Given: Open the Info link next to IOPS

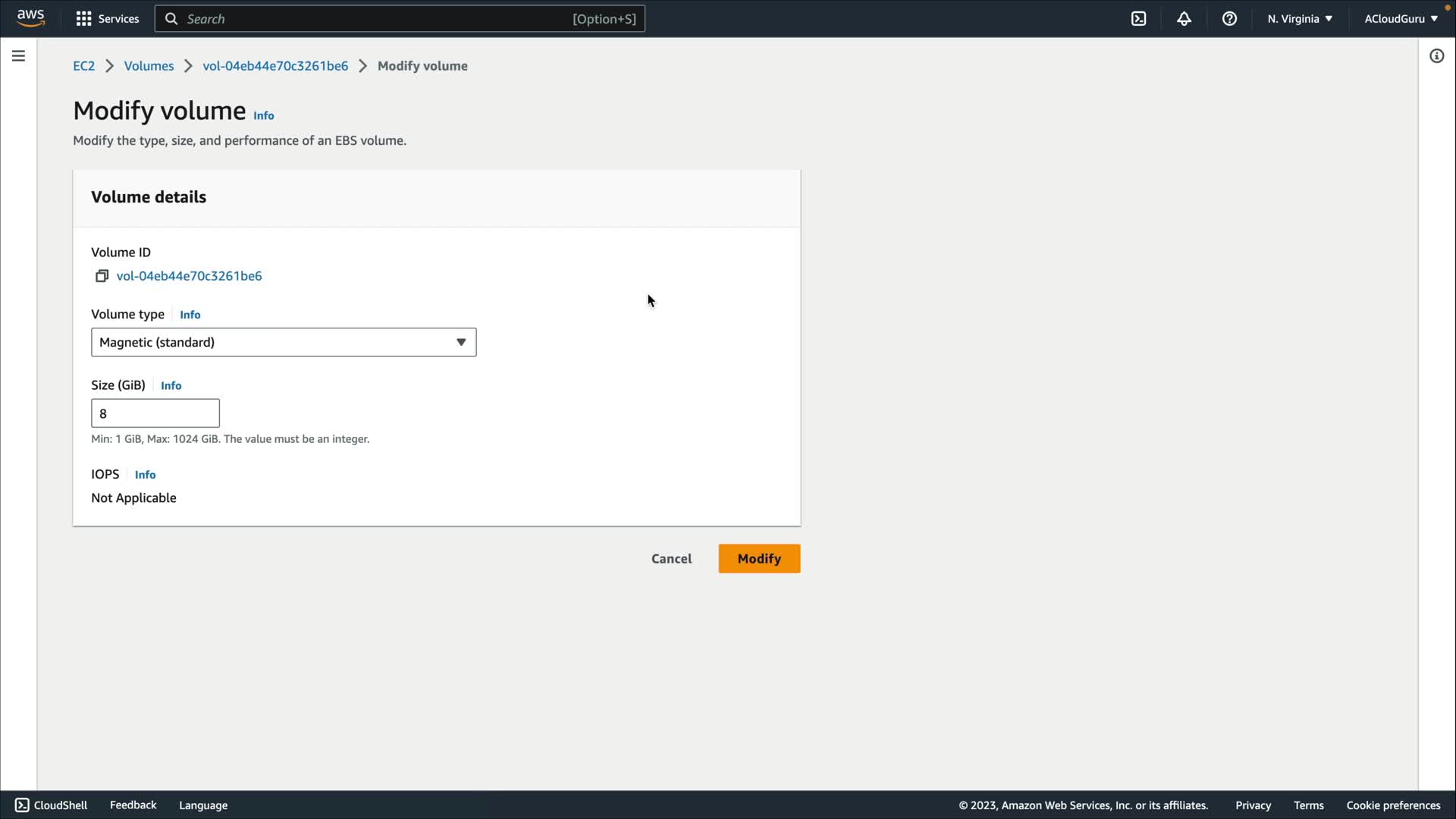Looking at the screenshot, I should (x=145, y=475).
